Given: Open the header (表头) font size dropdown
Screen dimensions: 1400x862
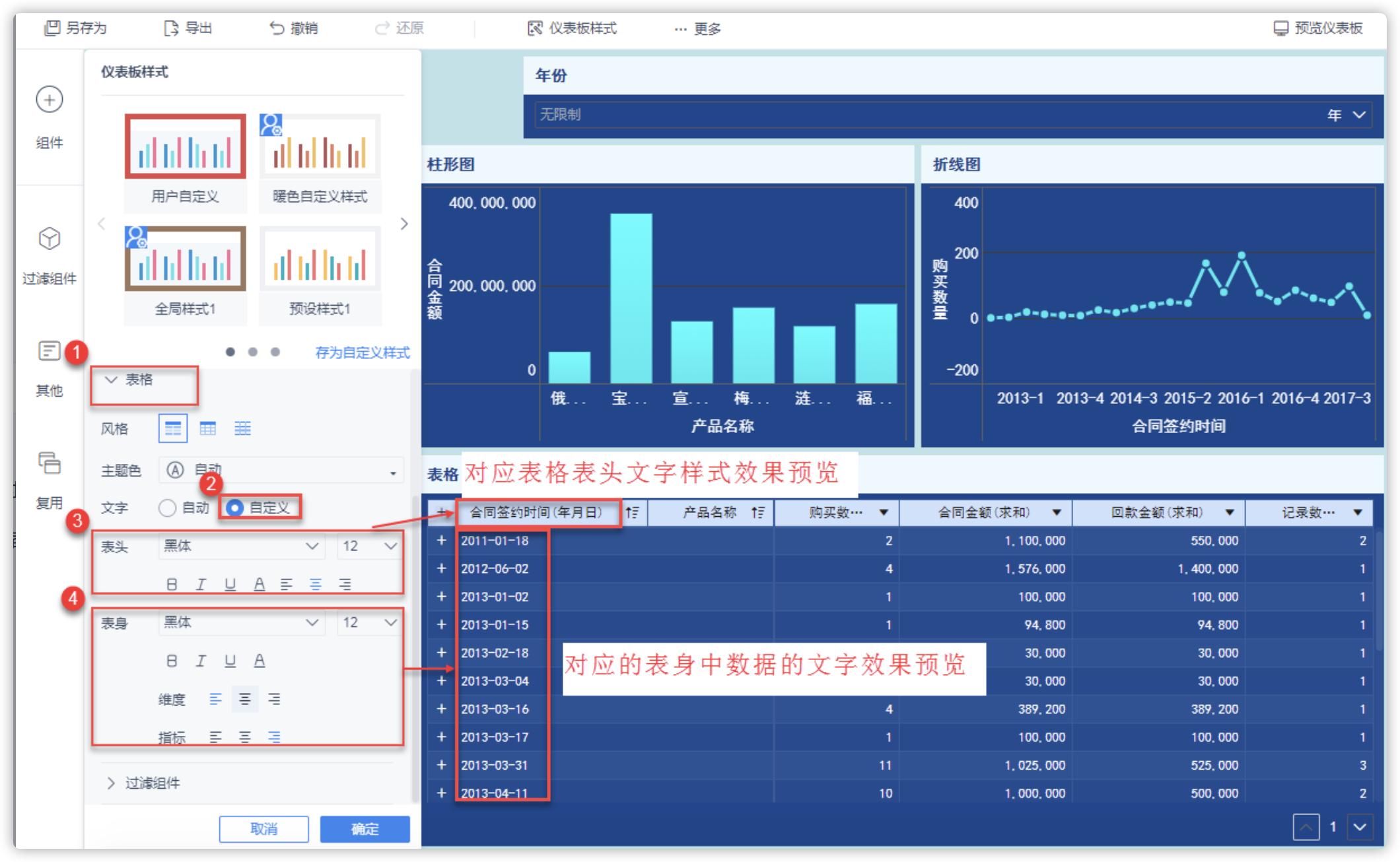Looking at the screenshot, I should pos(370,546).
